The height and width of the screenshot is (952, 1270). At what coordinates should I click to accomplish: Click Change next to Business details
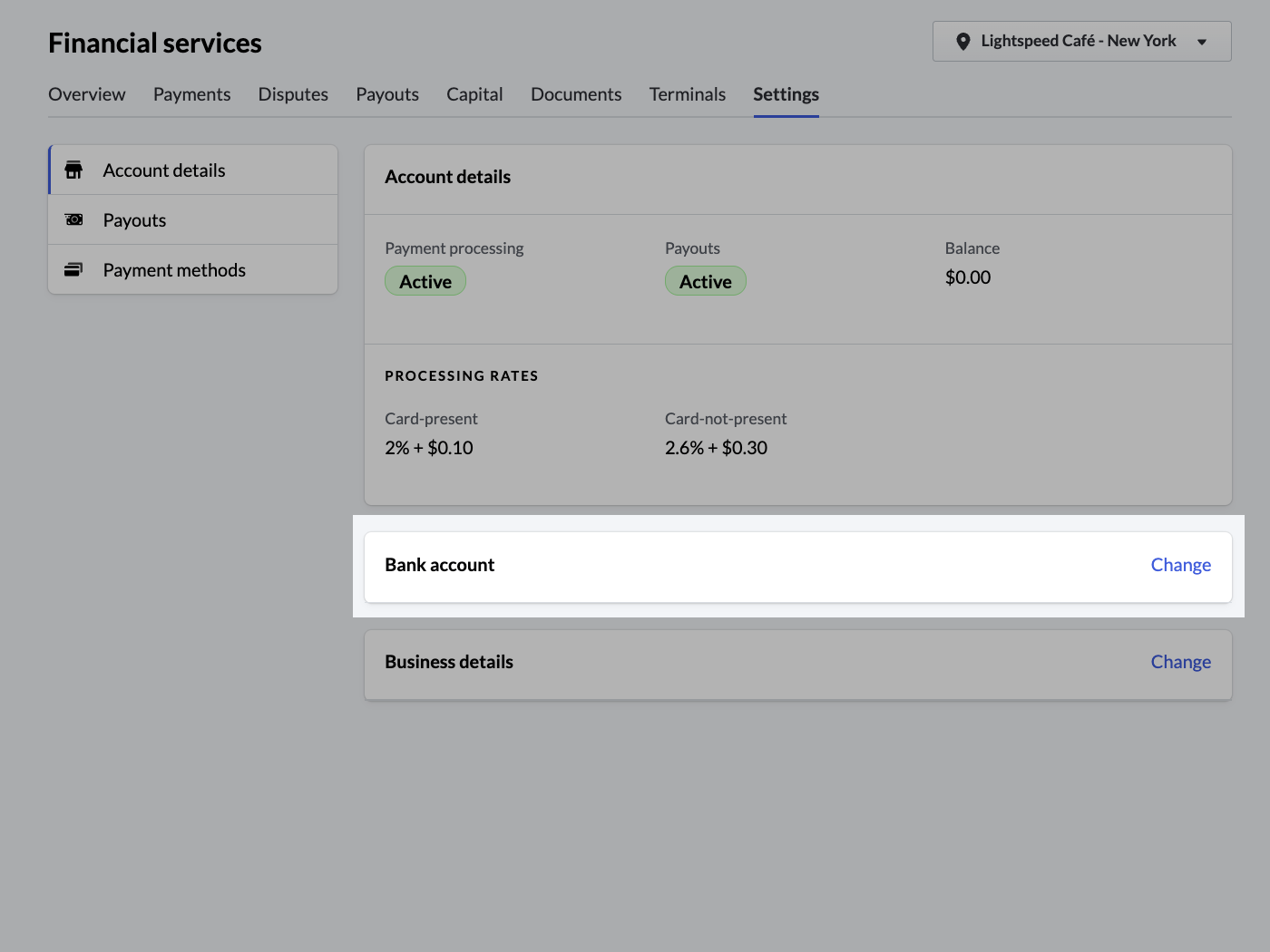click(x=1180, y=662)
